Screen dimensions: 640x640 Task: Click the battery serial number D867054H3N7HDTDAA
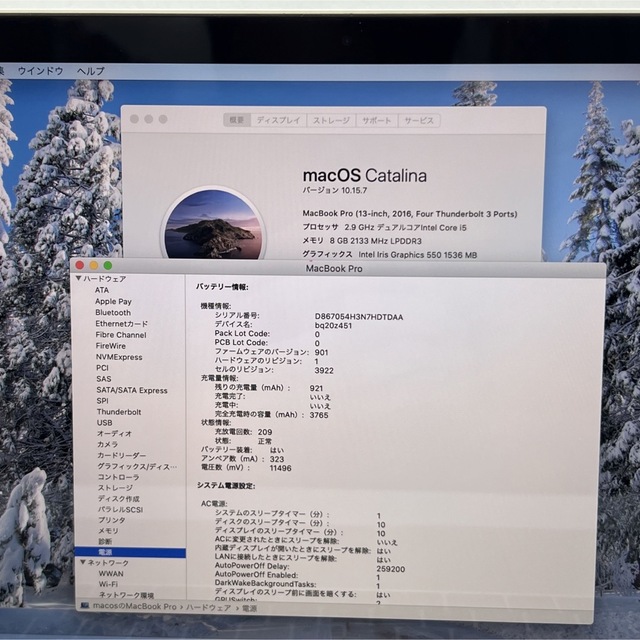click(359, 317)
